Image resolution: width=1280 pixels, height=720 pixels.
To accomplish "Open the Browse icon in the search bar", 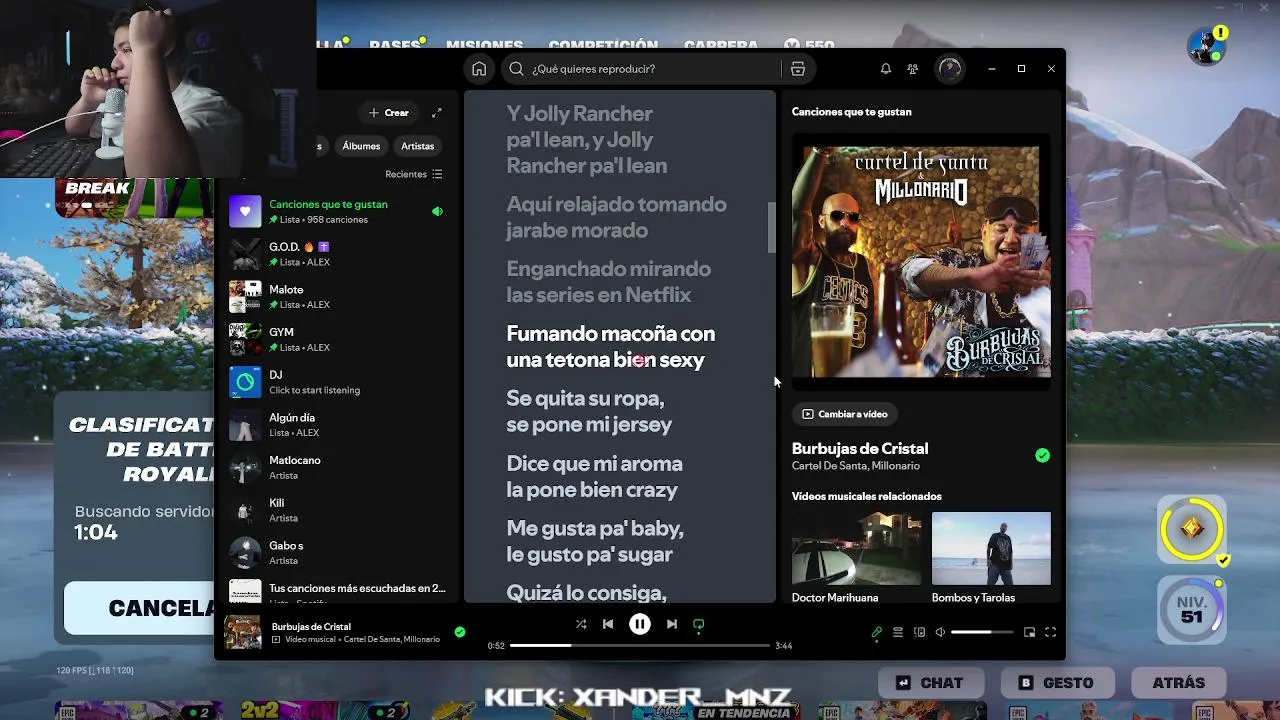I will (x=797, y=69).
